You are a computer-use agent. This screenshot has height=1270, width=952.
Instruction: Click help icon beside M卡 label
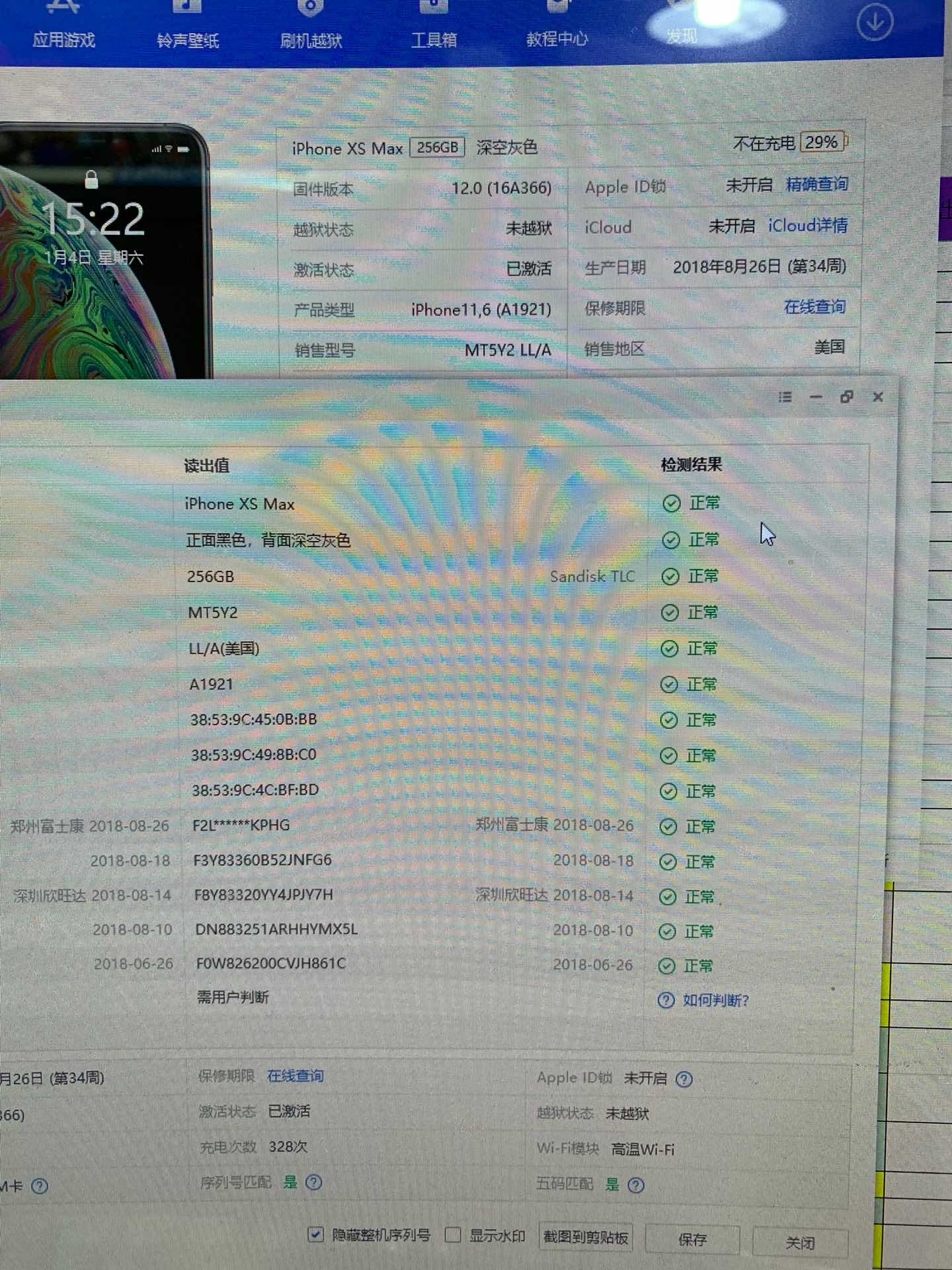pyautogui.click(x=40, y=1186)
